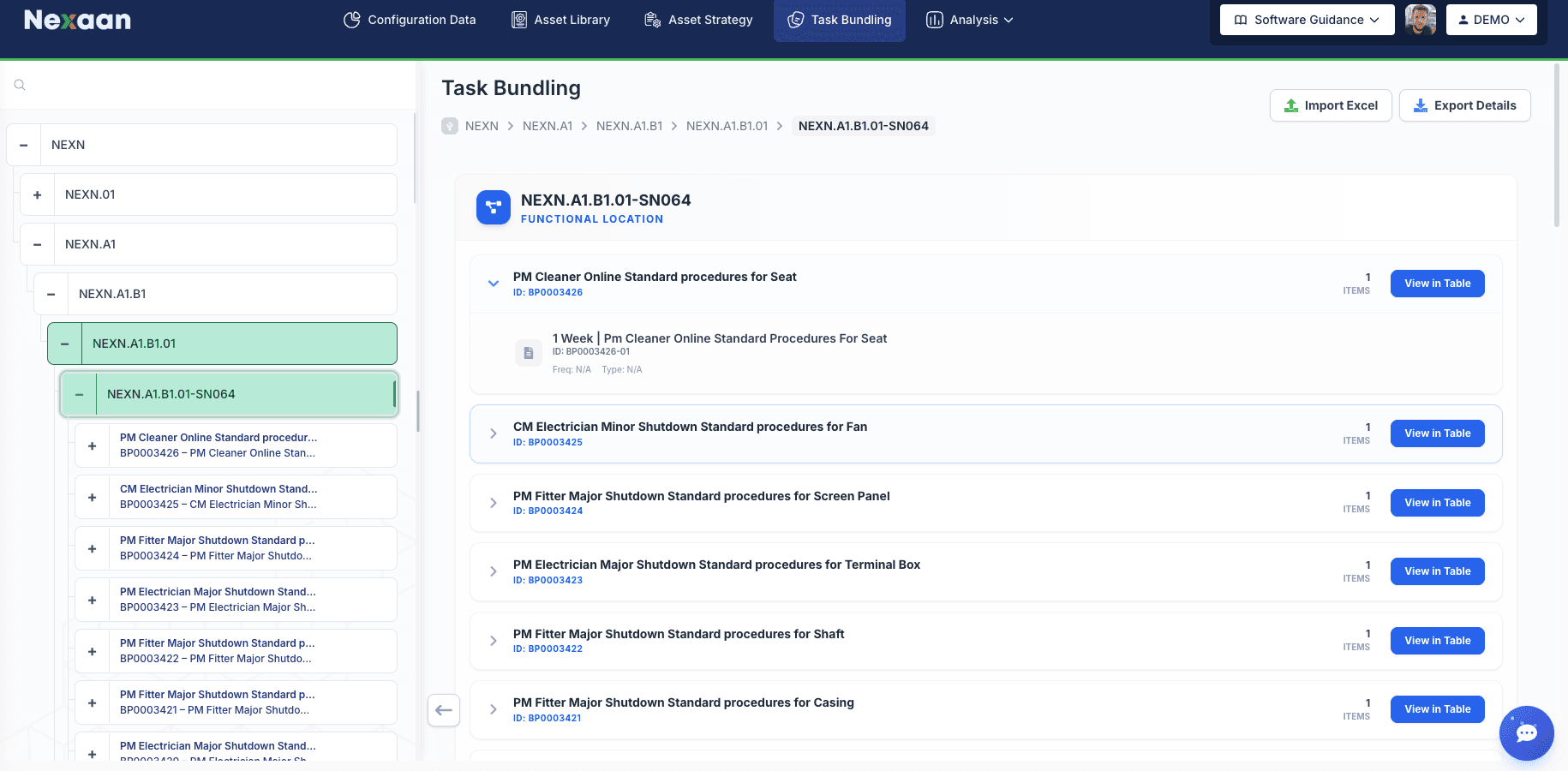Collapse sidebar with left arrow button
Image resolution: width=1568 pixels, height=771 pixels.
tap(444, 709)
